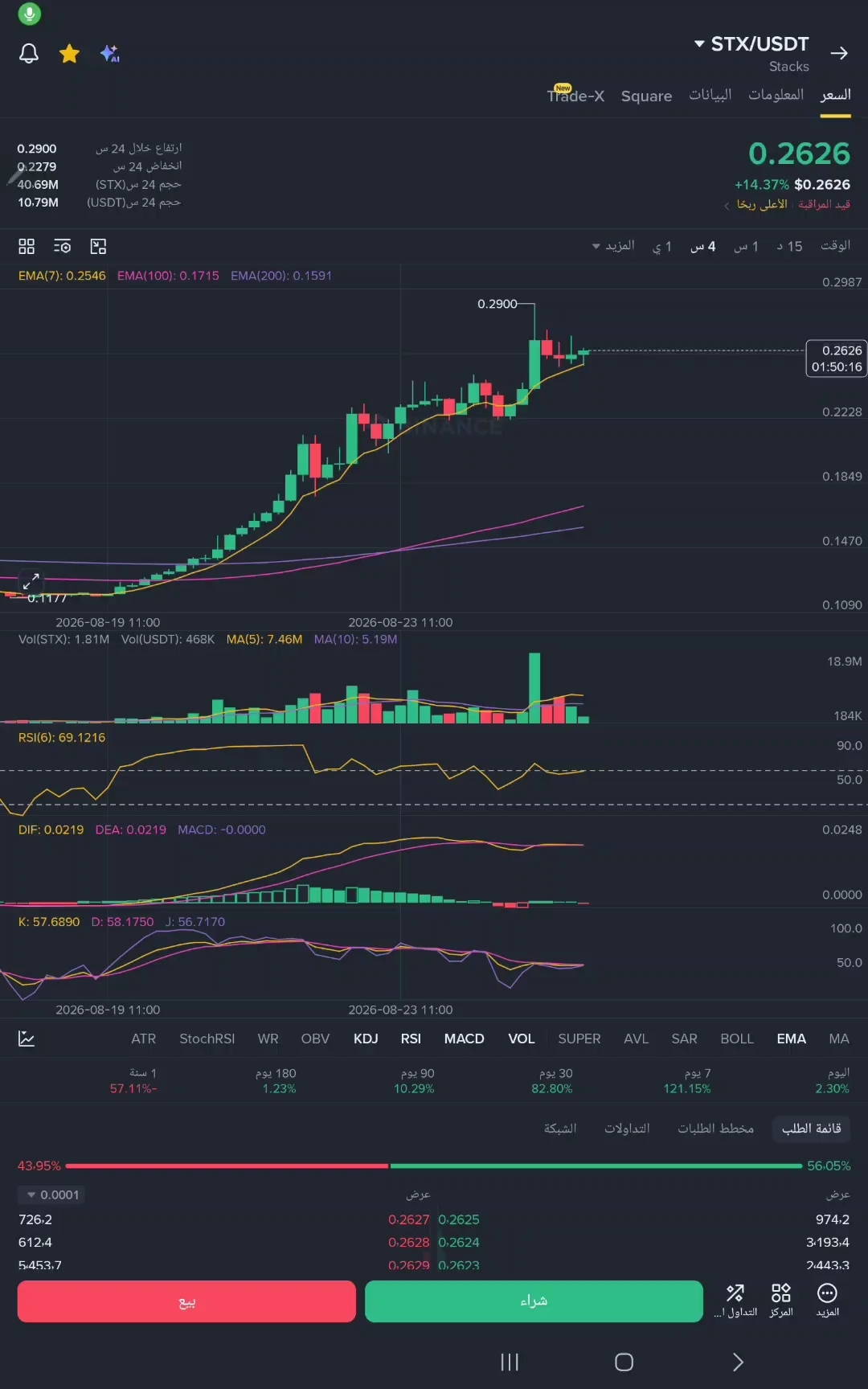Tap the green شراء buy button

click(x=534, y=1301)
